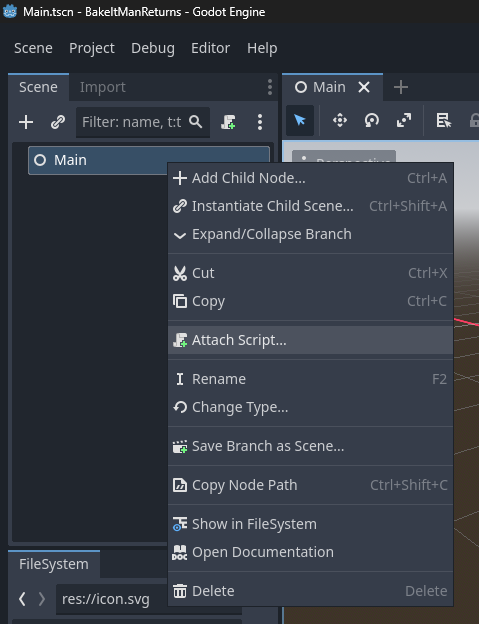Screen dimensions: 479x624
Task: Choose Cut from the context menu
Action: tap(311, 273)
